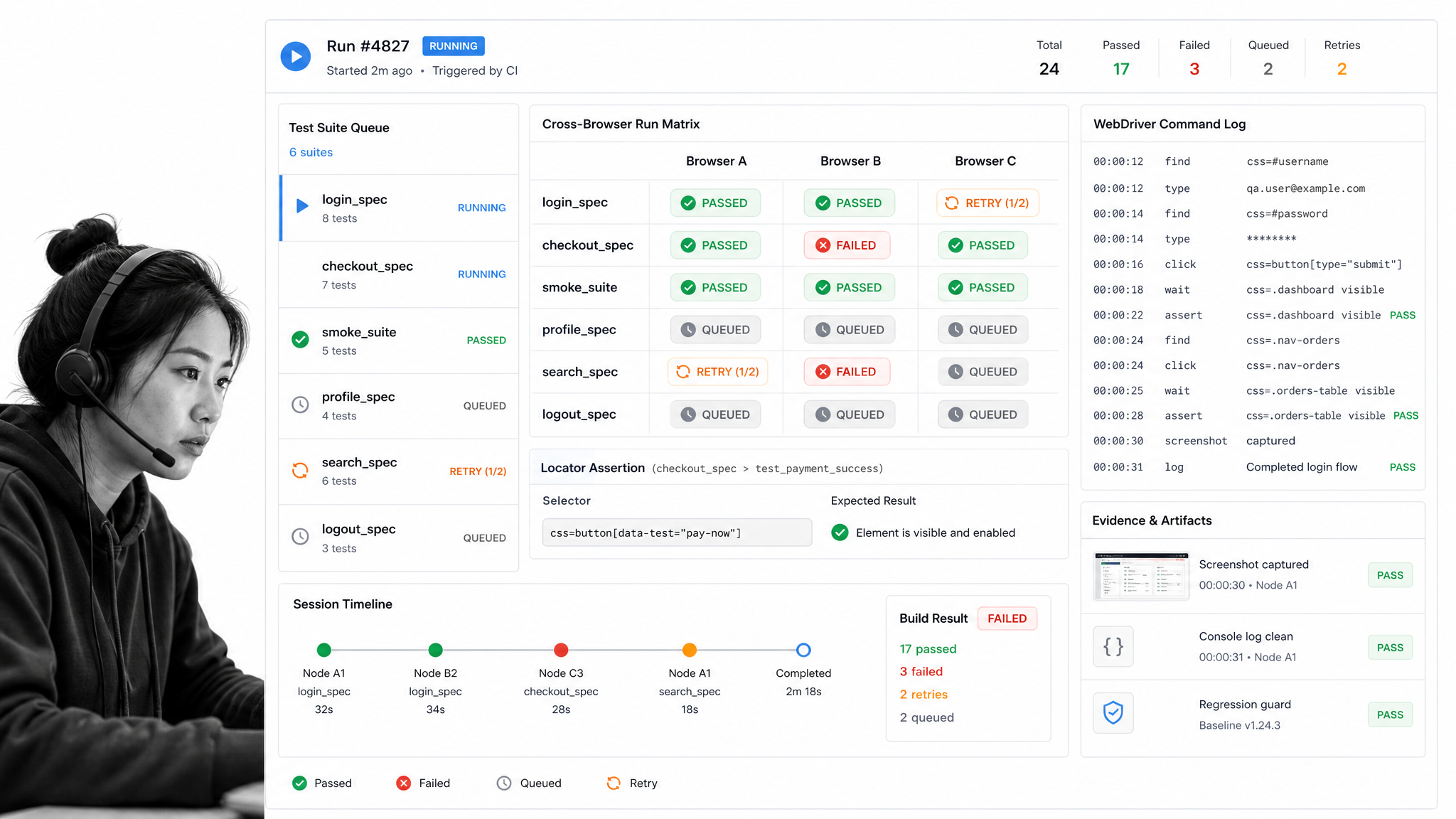Open the console log braces icon
Screen dimensions: 1456x819
1113,646
